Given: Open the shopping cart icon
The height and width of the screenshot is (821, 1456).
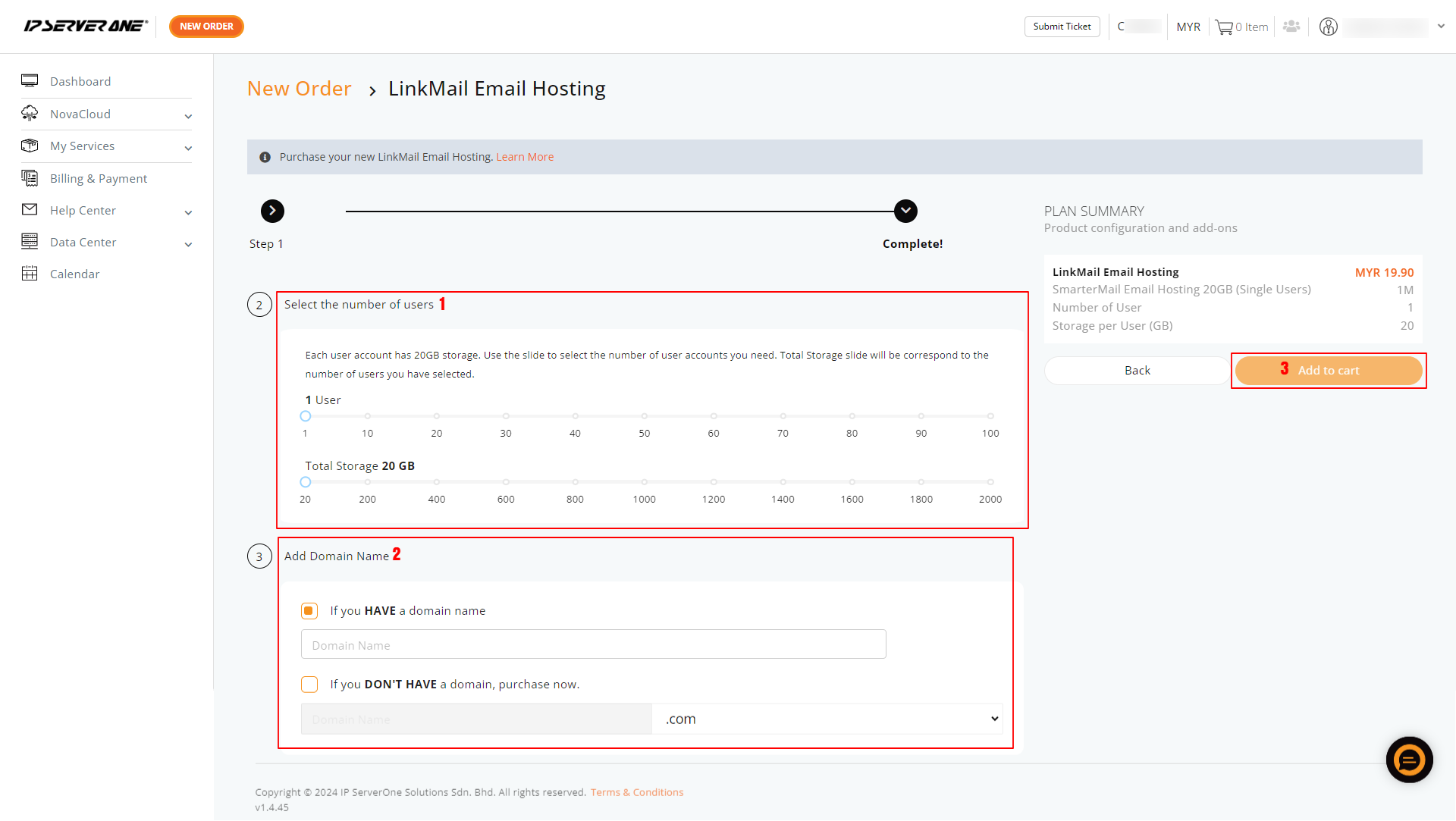Looking at the screenshot, I should [1224, 27].
